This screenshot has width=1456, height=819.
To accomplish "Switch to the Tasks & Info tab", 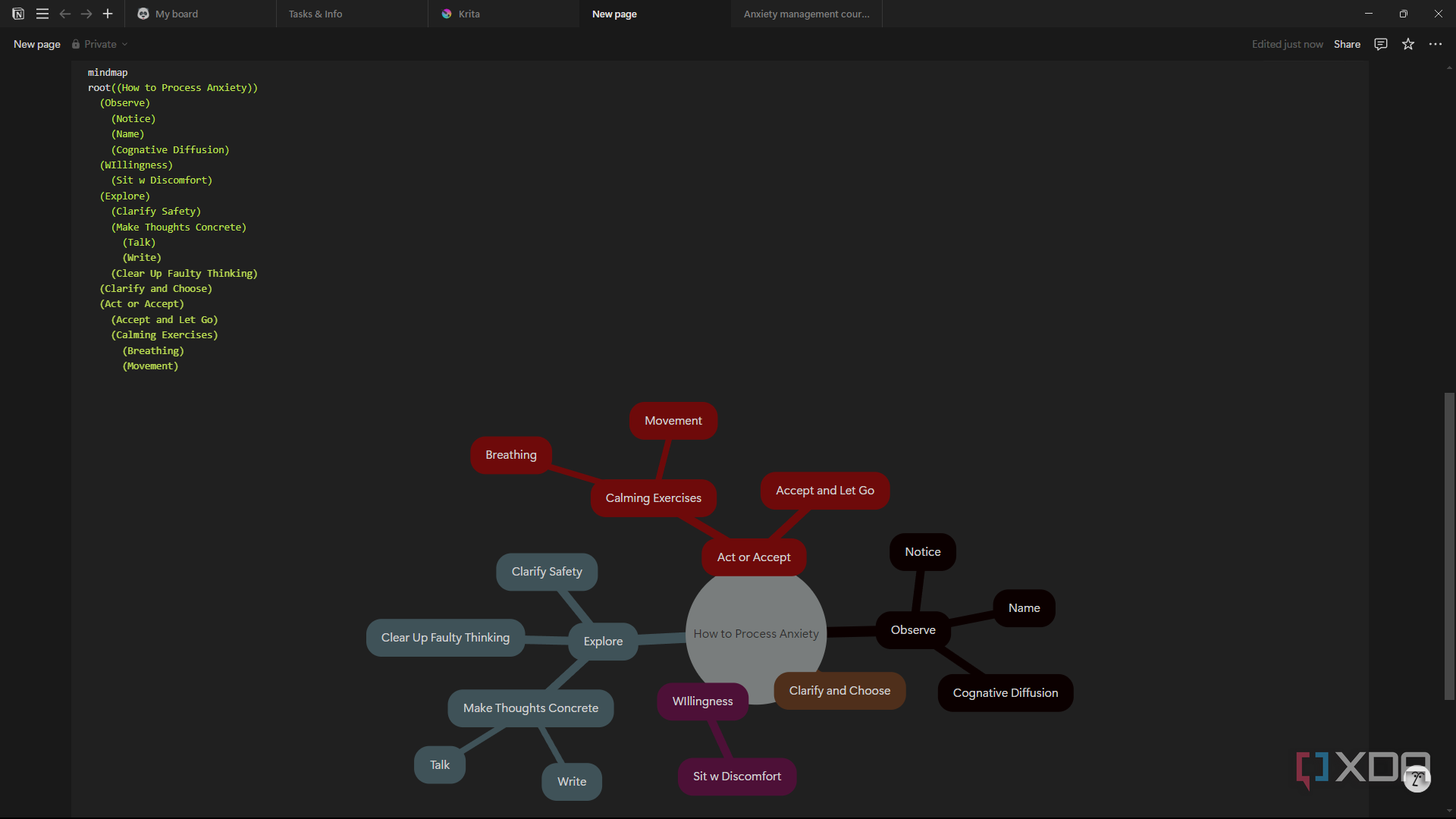I will point(353,14).
